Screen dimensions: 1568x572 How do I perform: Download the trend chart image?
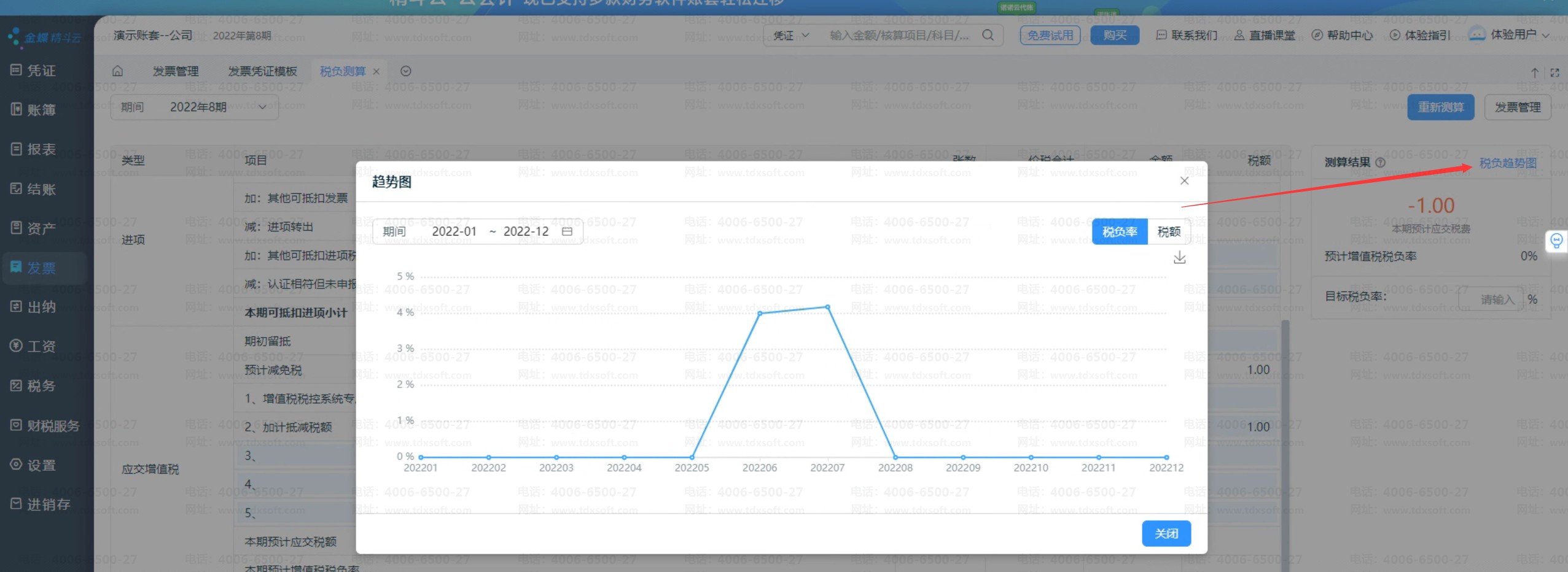(x=1179, y=258)
